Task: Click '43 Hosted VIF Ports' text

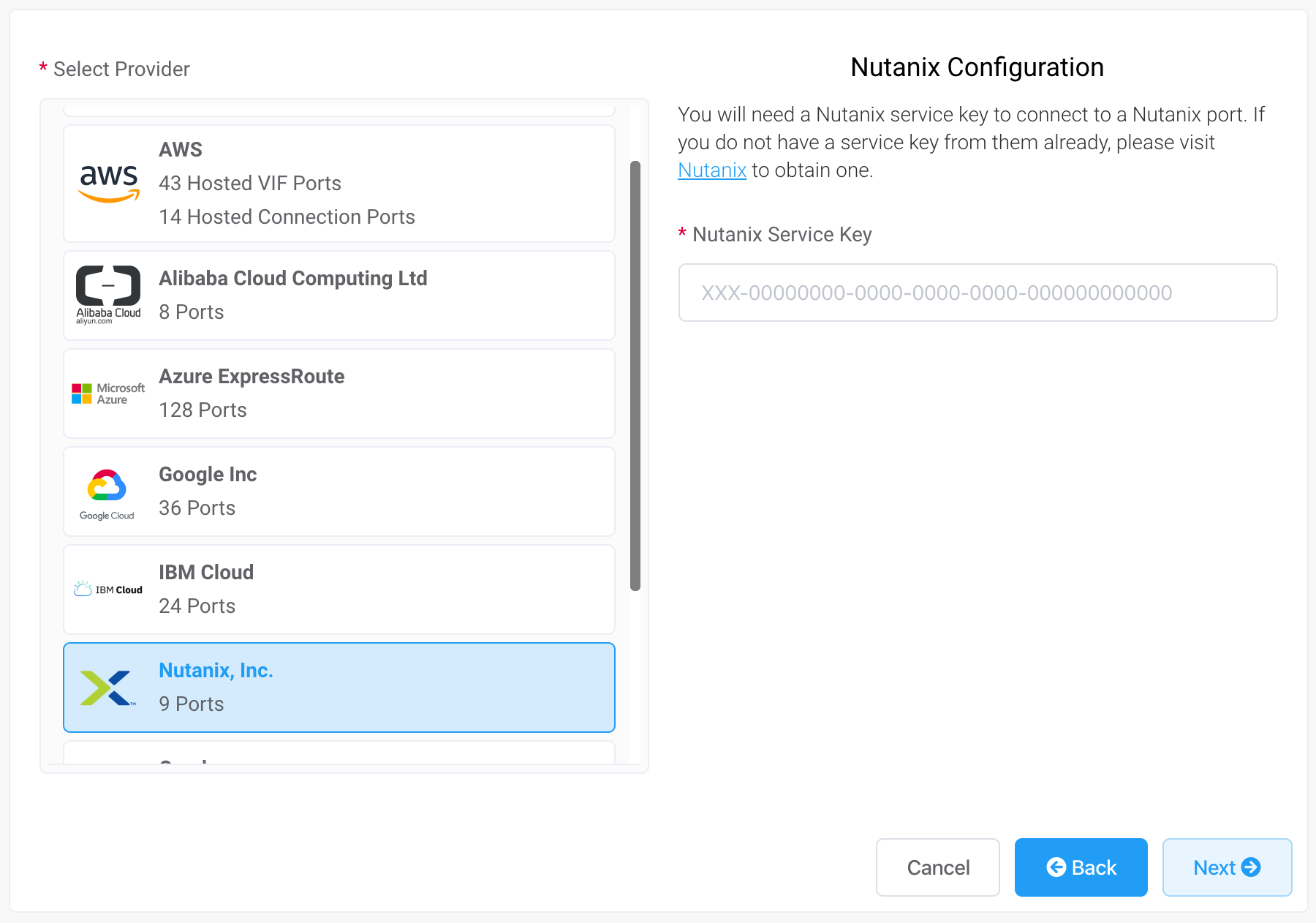Action: [x=250, y=183]
